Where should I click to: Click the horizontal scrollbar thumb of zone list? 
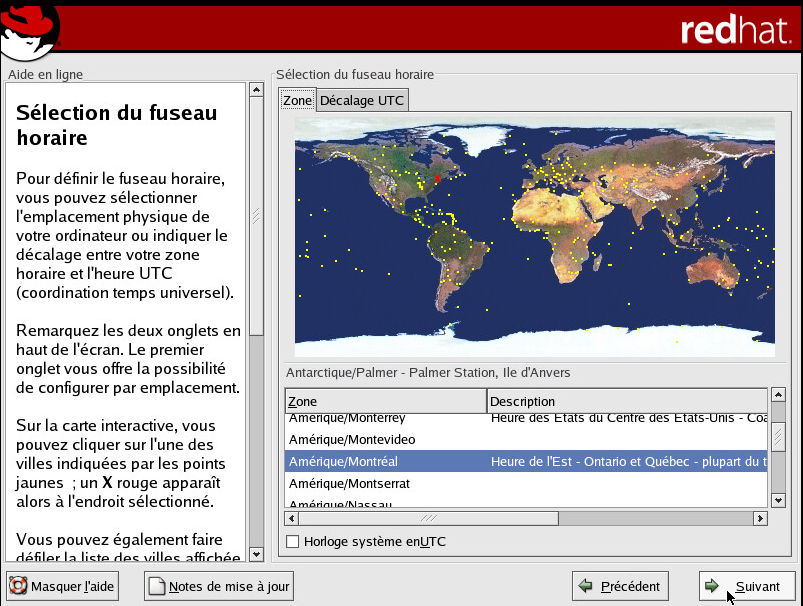click(428, 518)
